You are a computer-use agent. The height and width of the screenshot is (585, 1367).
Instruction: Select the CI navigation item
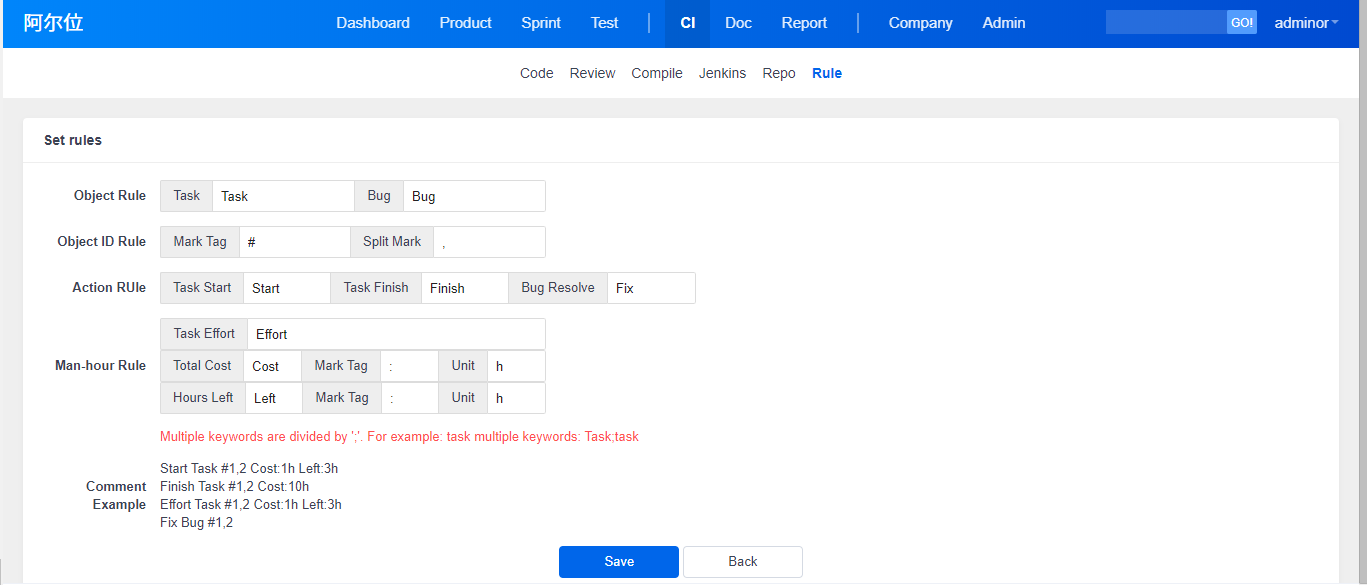tap(688, 23)
